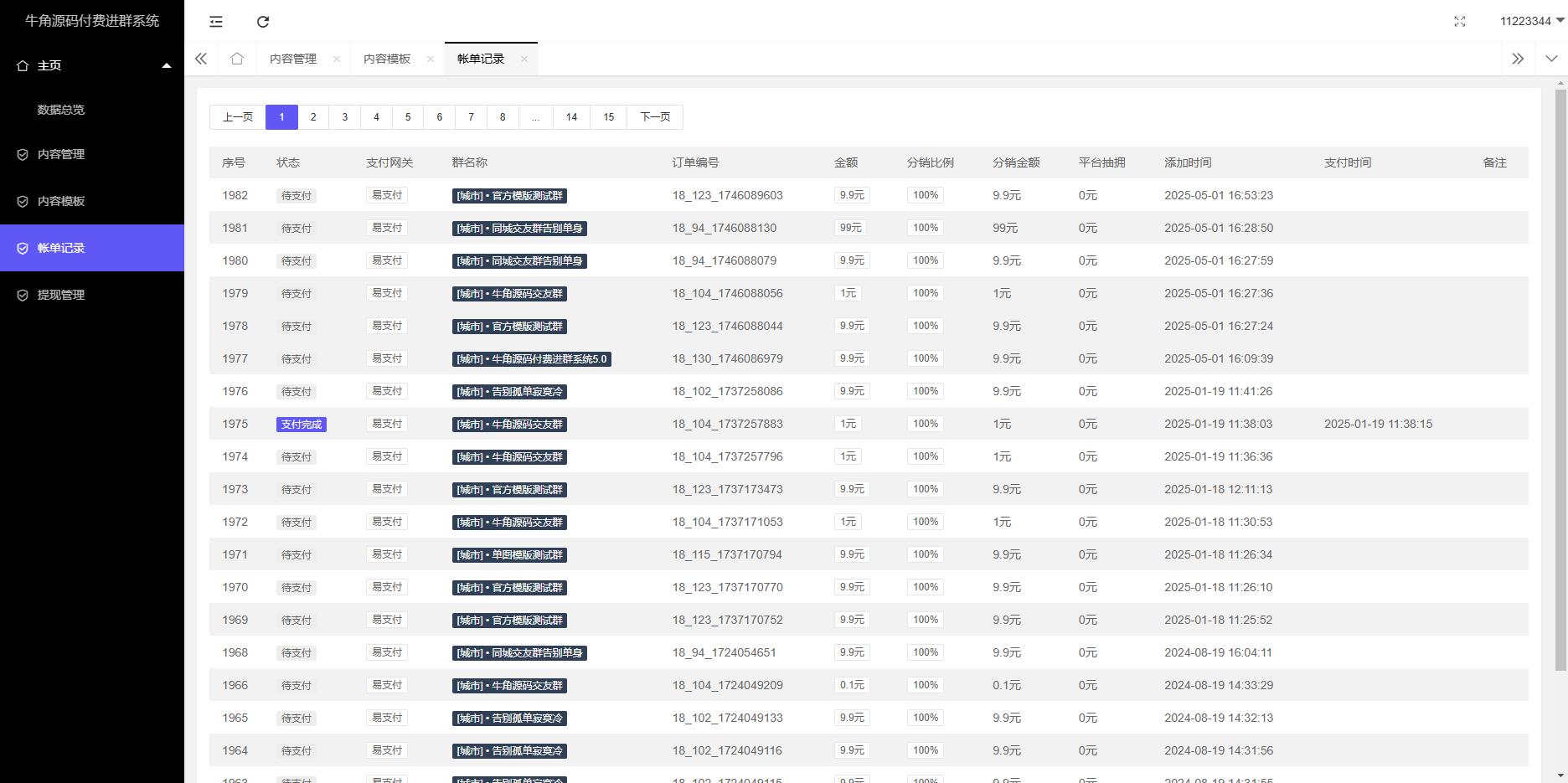Go to pagination page 5
Image resolution: width=1568 pixels, height=783 pixels.
(408, 117)
